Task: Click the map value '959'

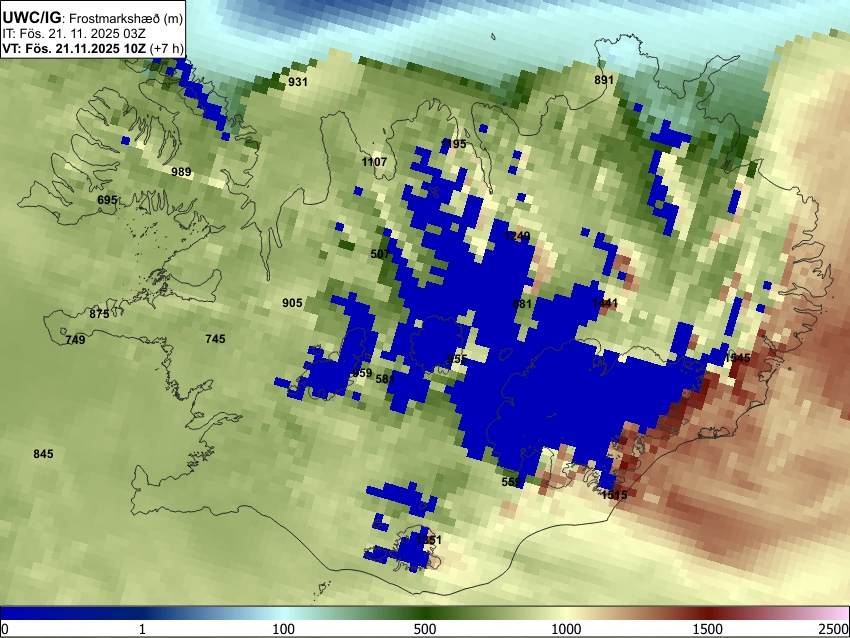Action: tap(362, 373)
